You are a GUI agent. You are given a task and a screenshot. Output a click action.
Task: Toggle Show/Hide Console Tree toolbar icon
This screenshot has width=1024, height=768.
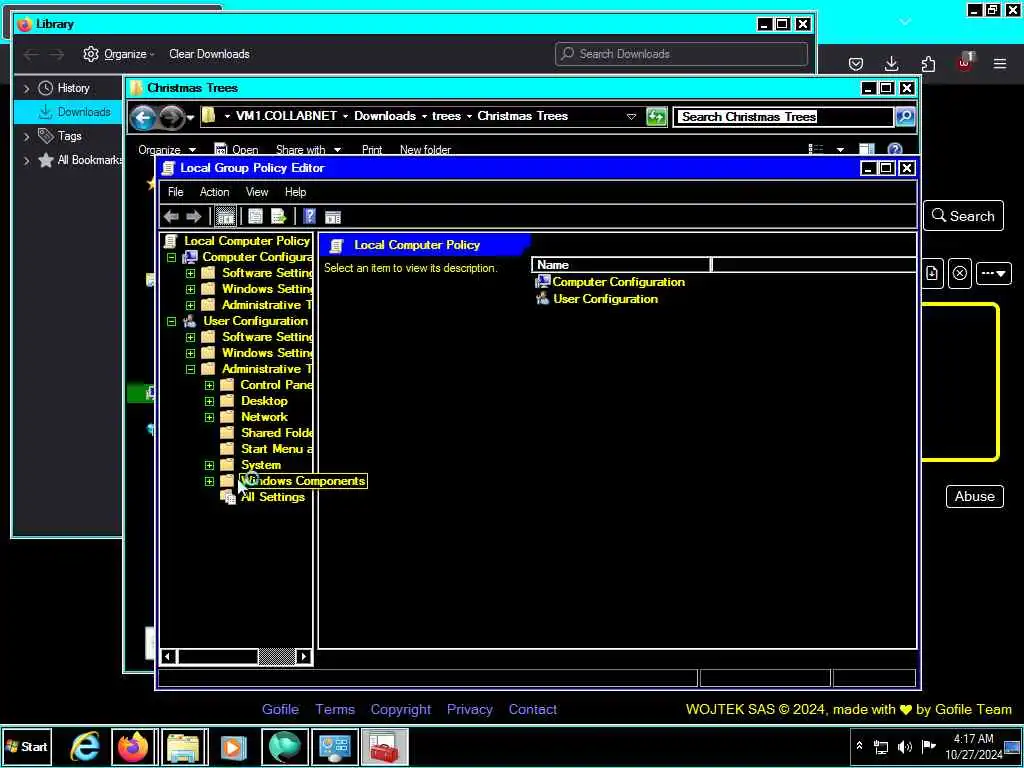click(x=225, y=216)
